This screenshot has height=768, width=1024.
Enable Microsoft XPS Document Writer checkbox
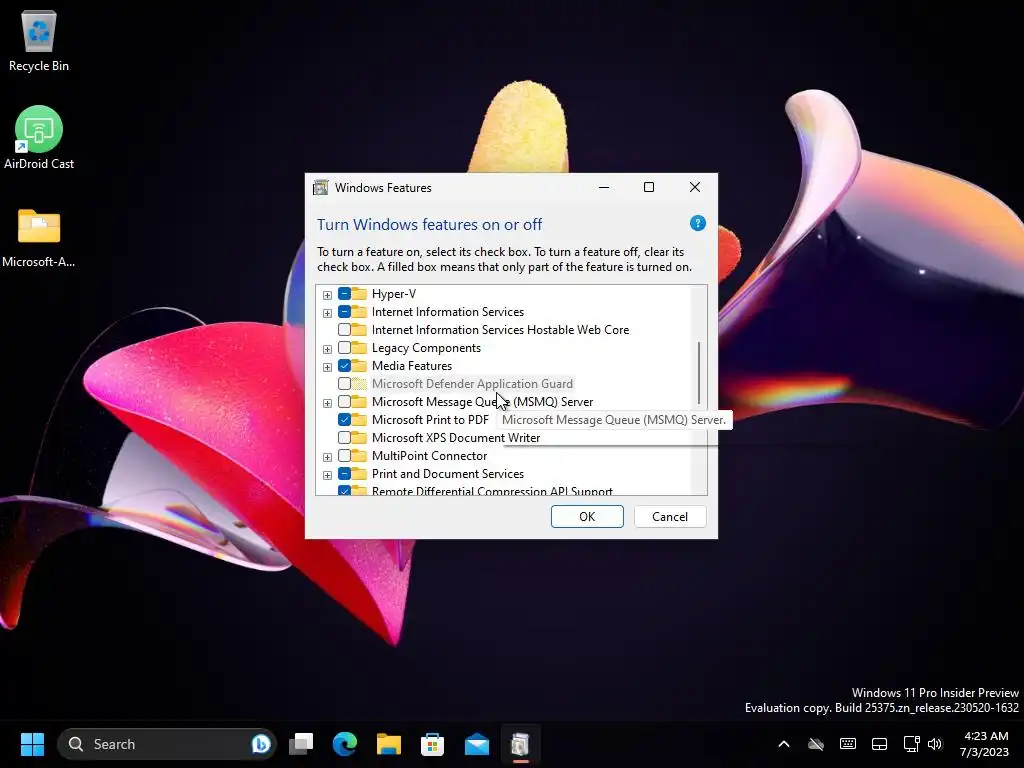(344, 438)
